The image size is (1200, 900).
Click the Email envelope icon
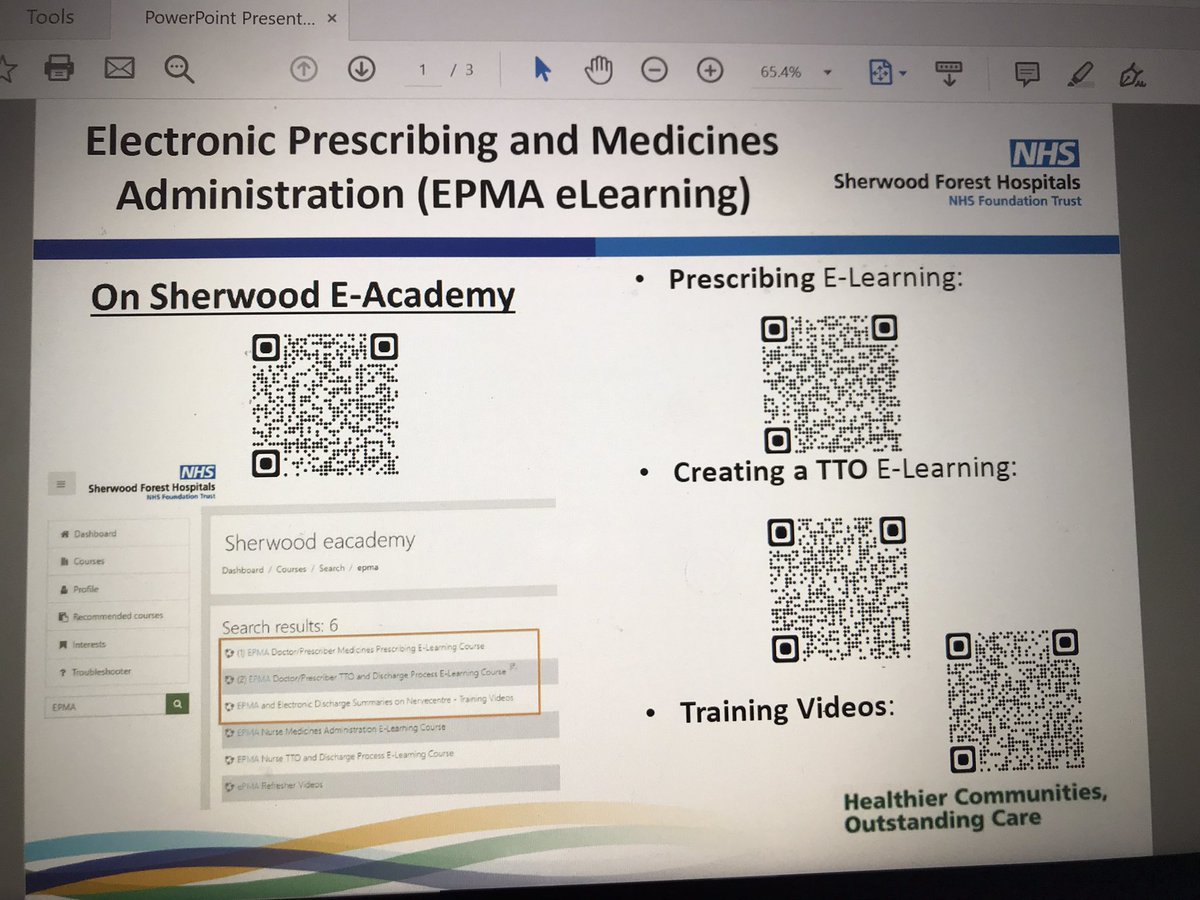119,69
